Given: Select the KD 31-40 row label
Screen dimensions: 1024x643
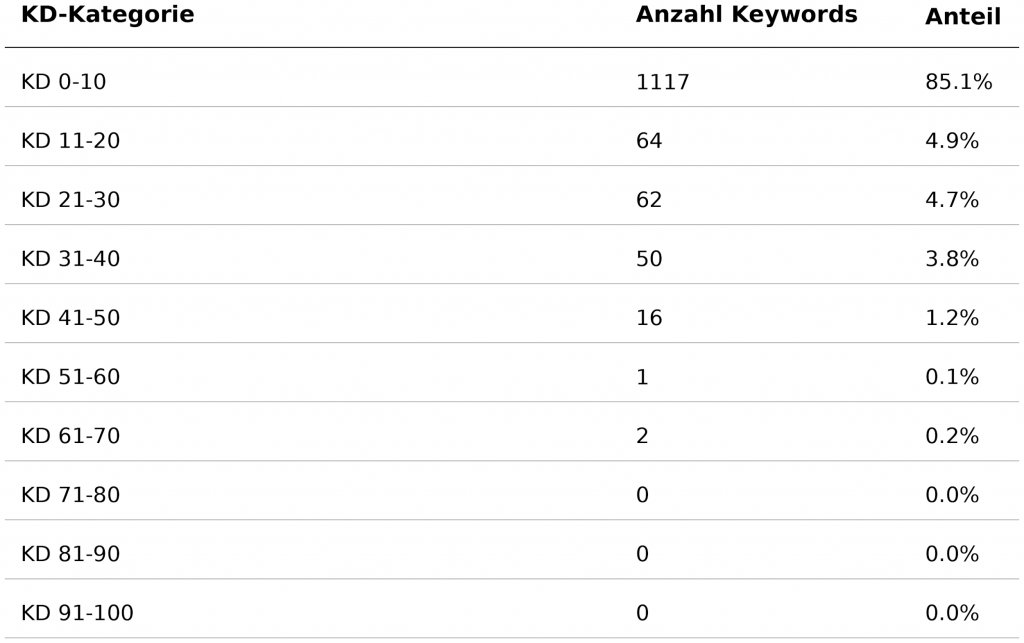Looking at the screenshot, I should [x=70, y=259].
